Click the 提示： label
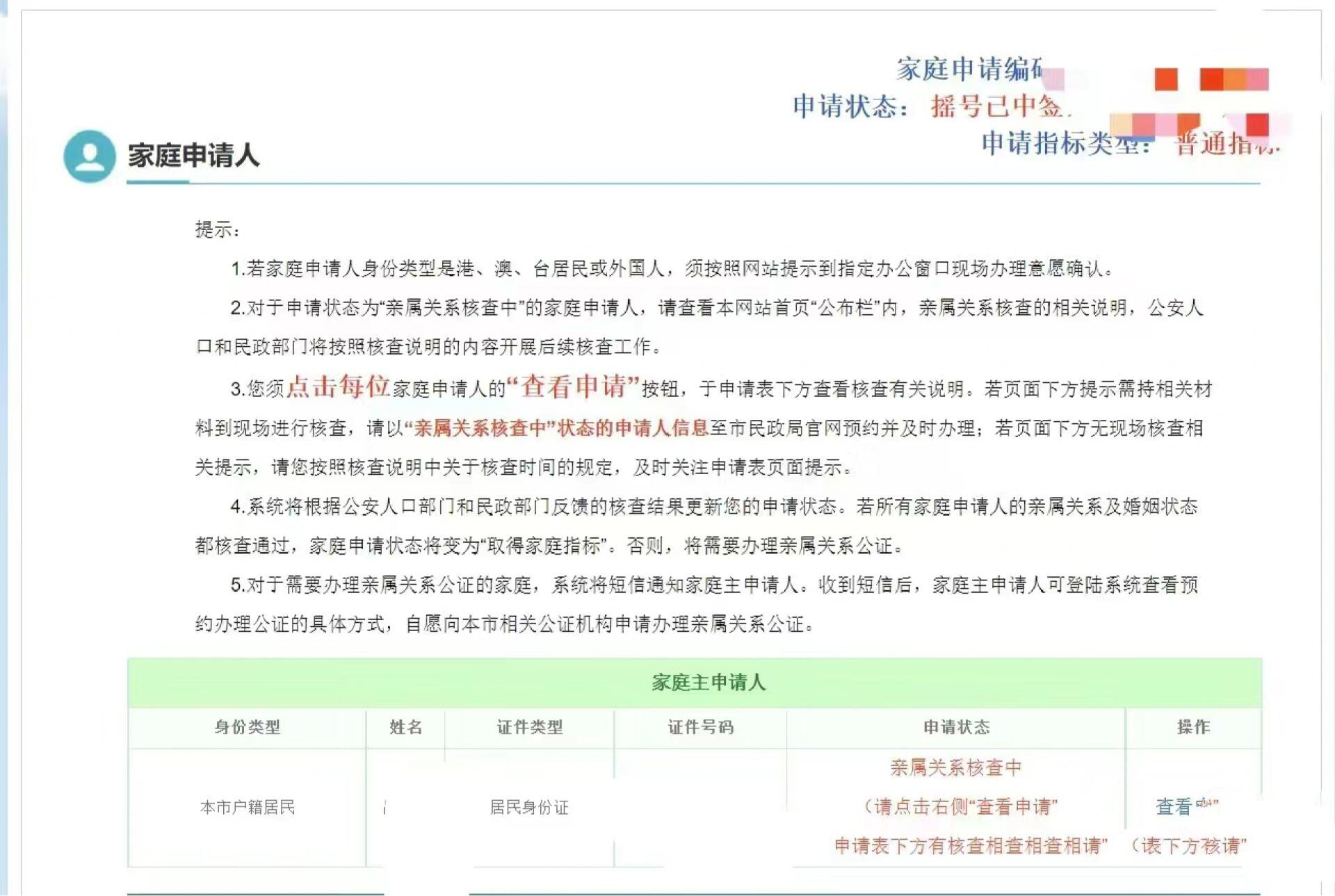Screen dimensions: 1335x896 click(218, 229)
